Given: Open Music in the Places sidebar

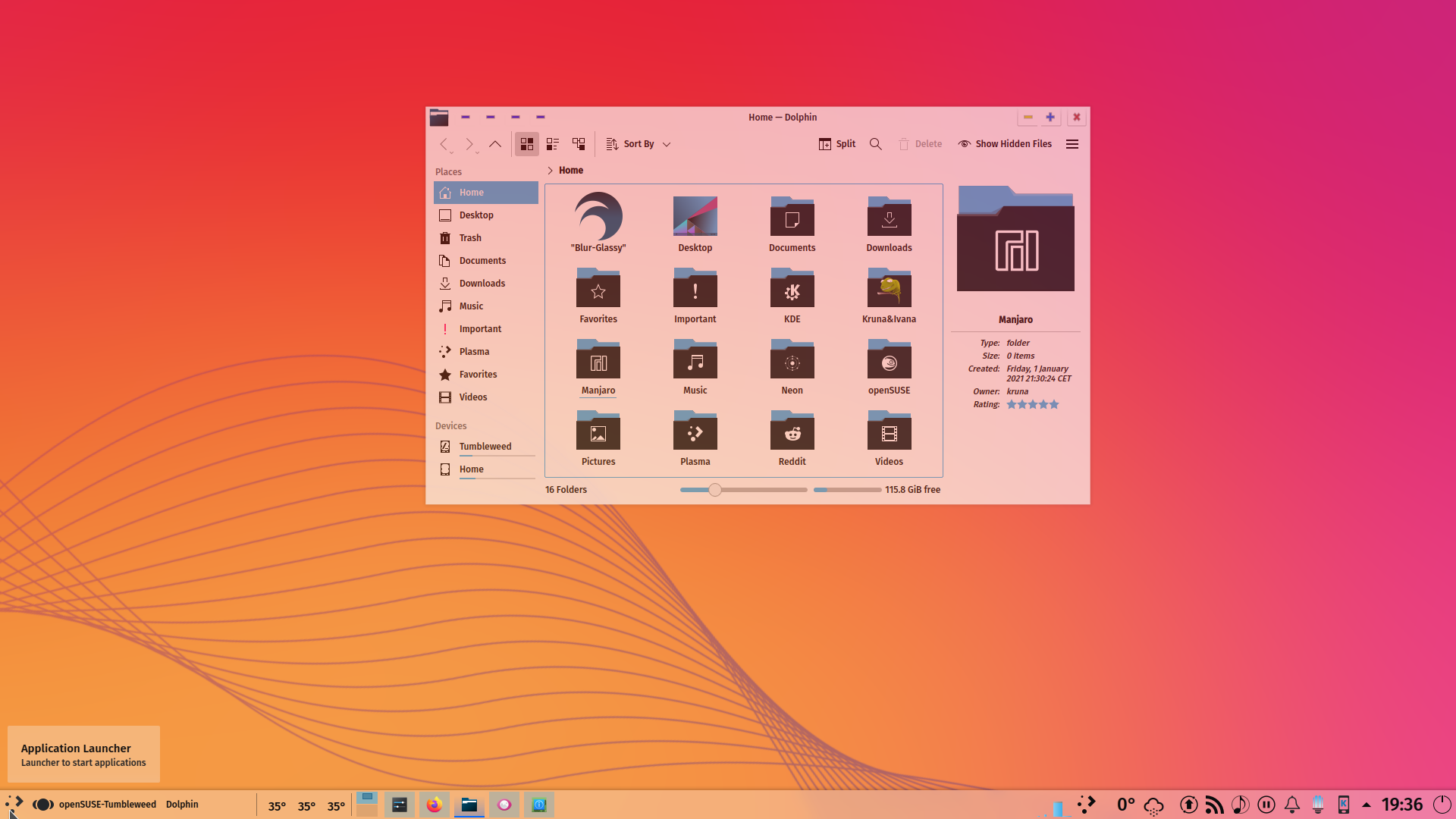Looking at the screenshot, I should click(486, 306).
